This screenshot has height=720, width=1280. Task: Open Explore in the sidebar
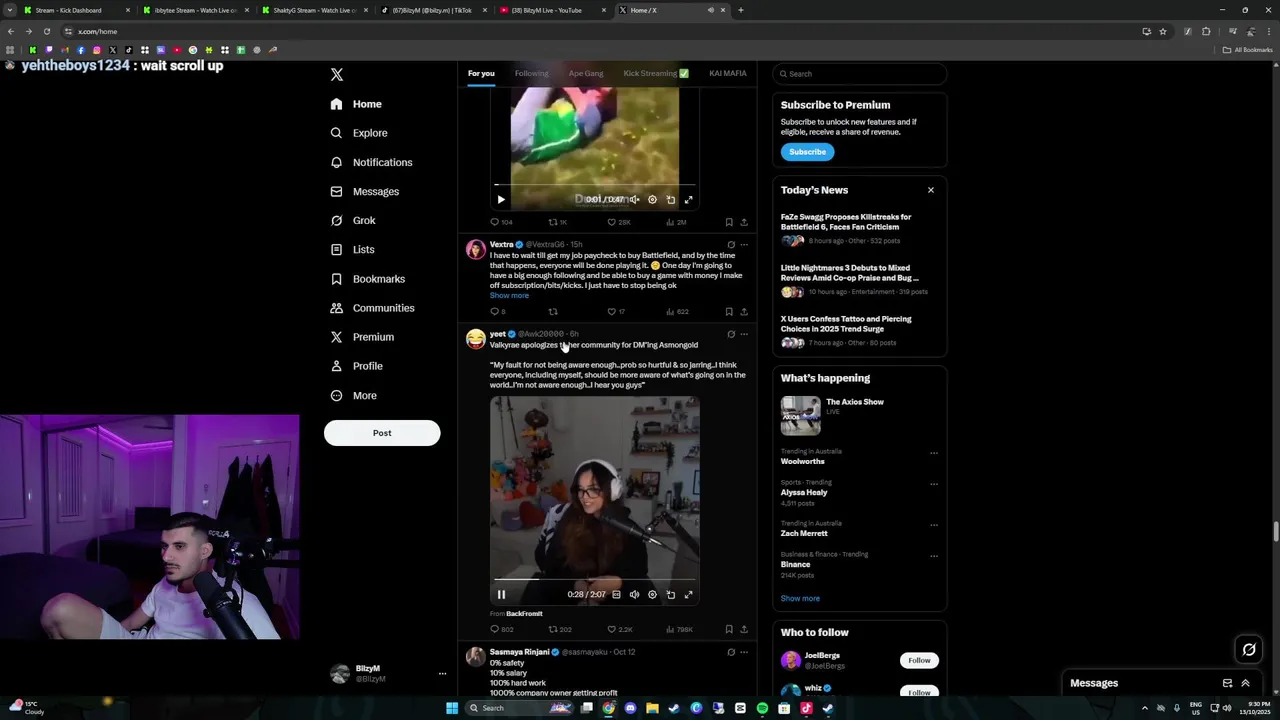[359, 133]
